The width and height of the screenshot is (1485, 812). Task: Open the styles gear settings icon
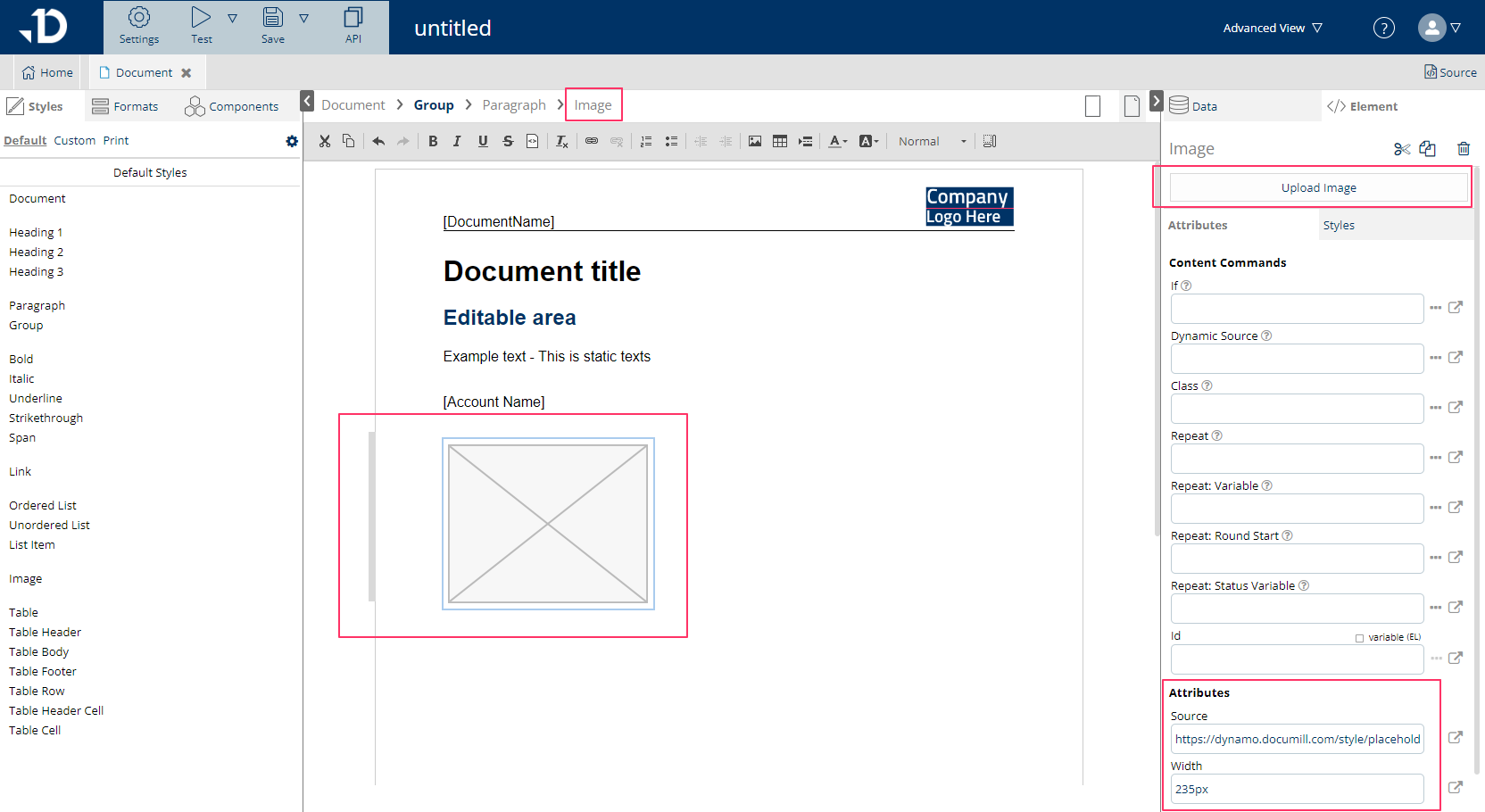click(x=292, y=141)
